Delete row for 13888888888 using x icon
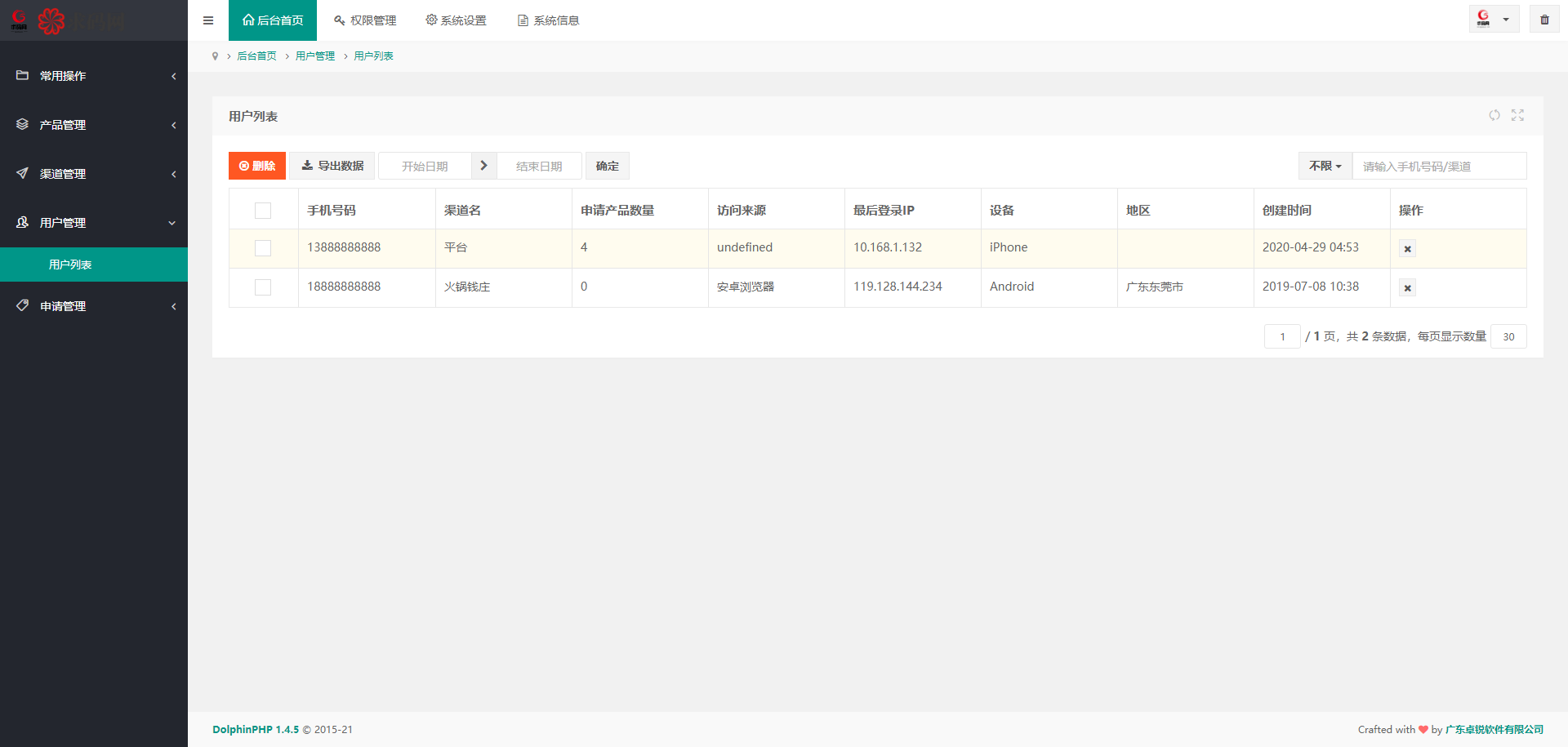 1407,248
